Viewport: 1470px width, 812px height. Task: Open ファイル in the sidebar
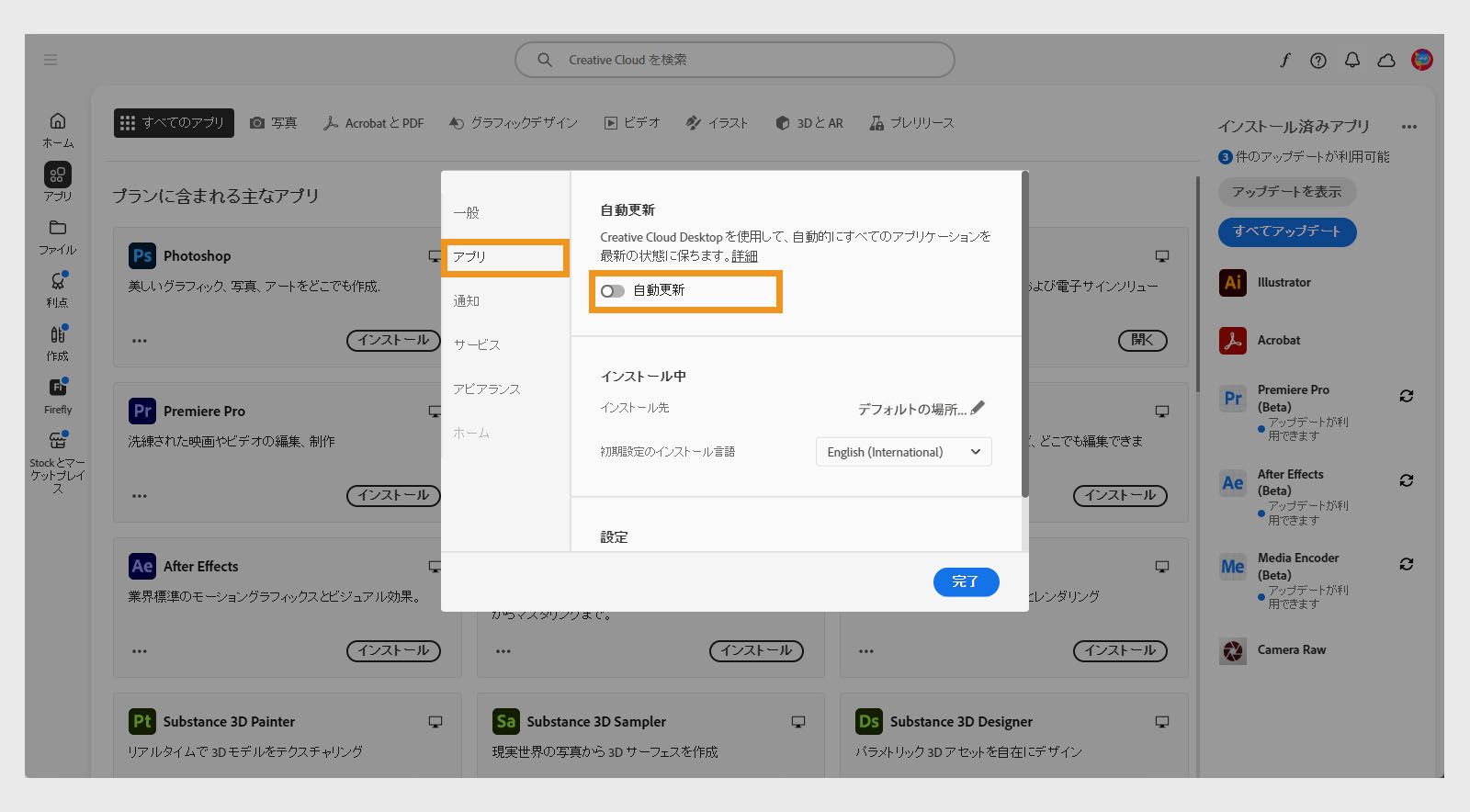click(57, 236)
